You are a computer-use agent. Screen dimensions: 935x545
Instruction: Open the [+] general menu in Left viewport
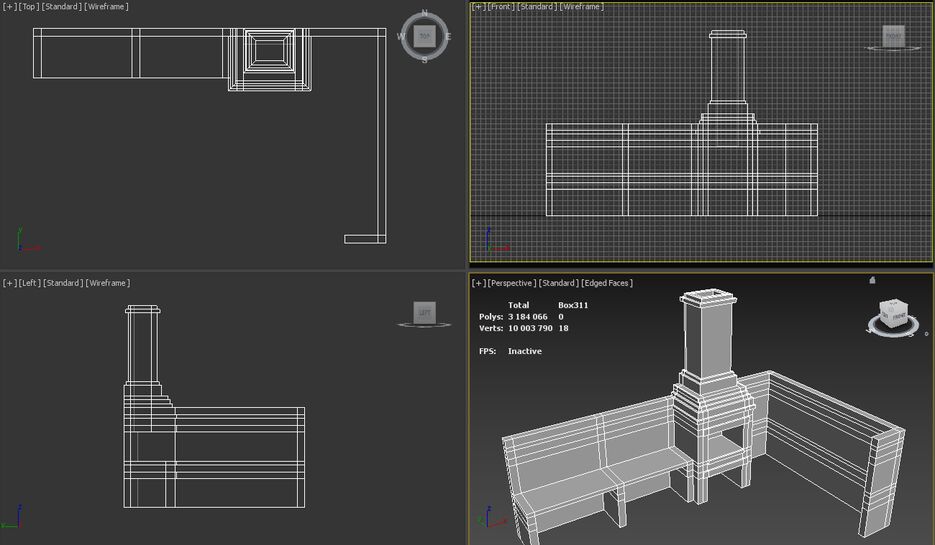coord(9,283)
